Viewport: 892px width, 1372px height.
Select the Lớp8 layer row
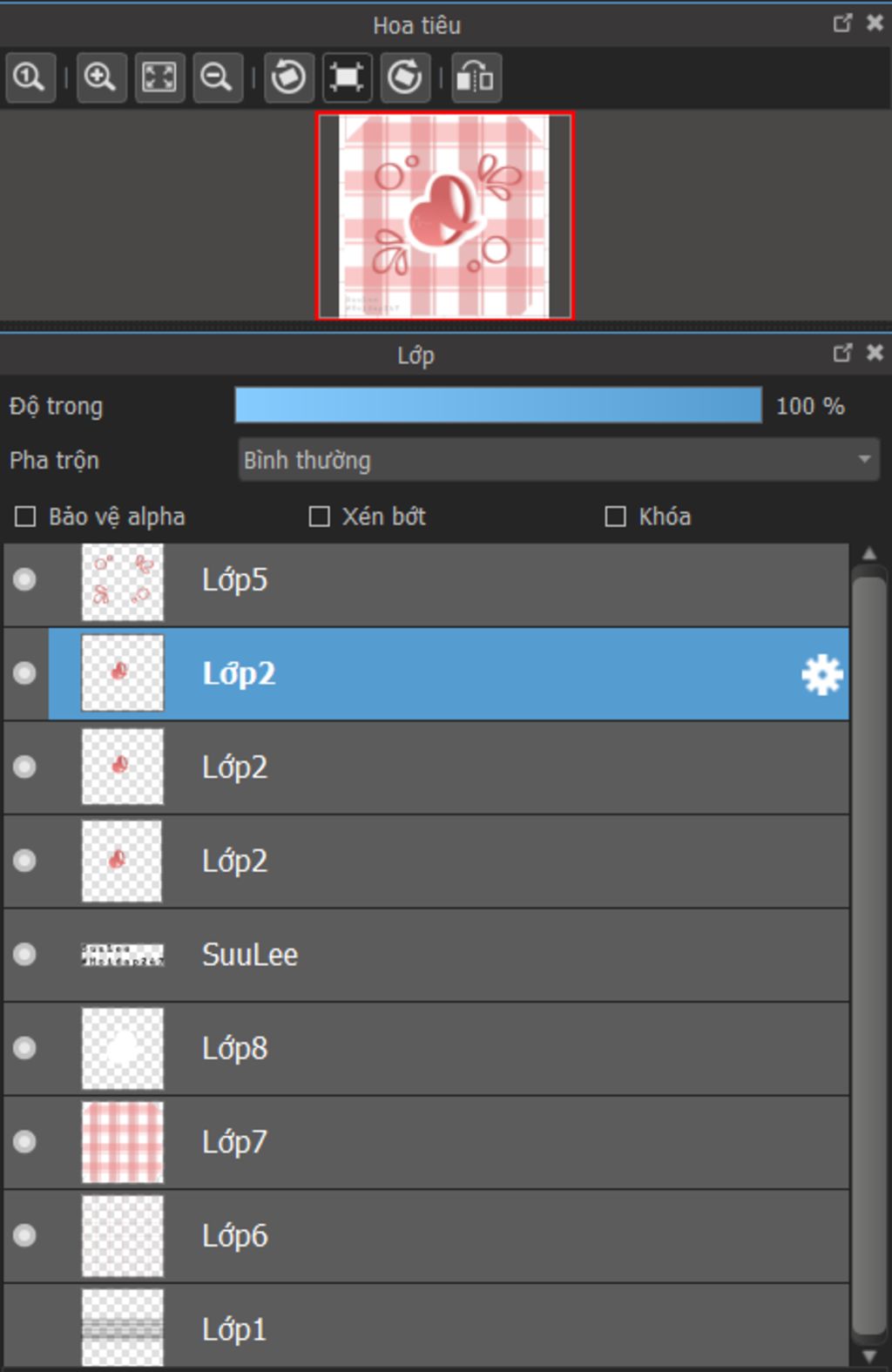click(426, 1048)
